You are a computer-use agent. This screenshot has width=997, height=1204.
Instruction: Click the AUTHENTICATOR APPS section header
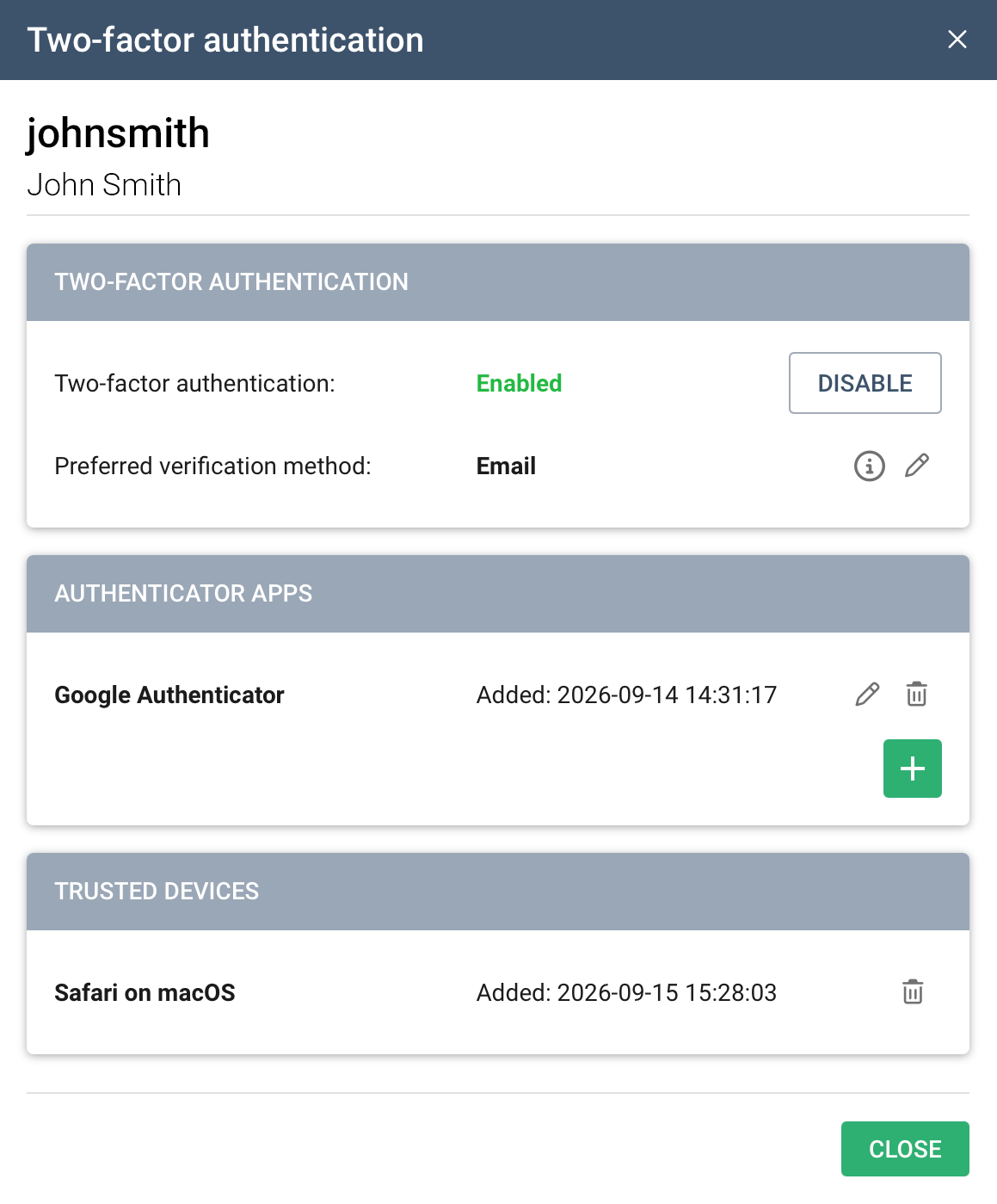point(498,593)
